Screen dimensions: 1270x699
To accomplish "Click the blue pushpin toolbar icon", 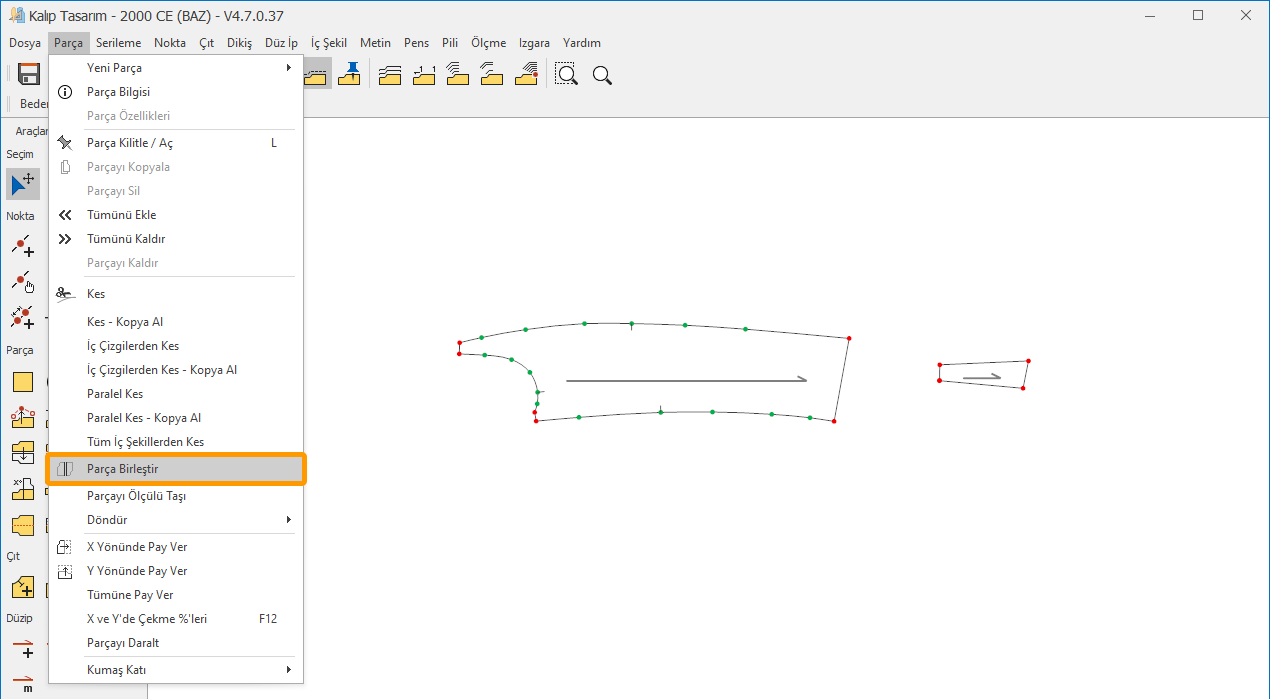I will coord(349,74).
